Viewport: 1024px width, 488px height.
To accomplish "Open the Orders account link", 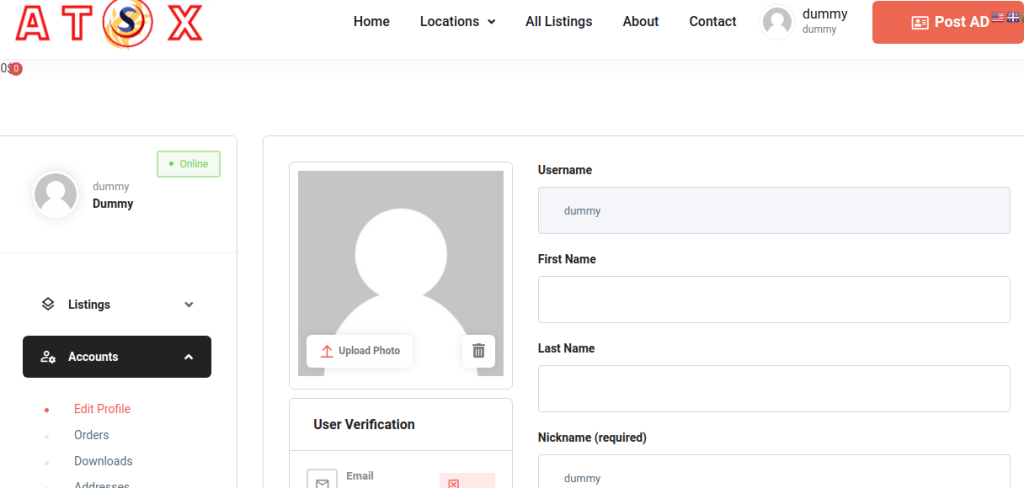I will (x=91, y=435).
